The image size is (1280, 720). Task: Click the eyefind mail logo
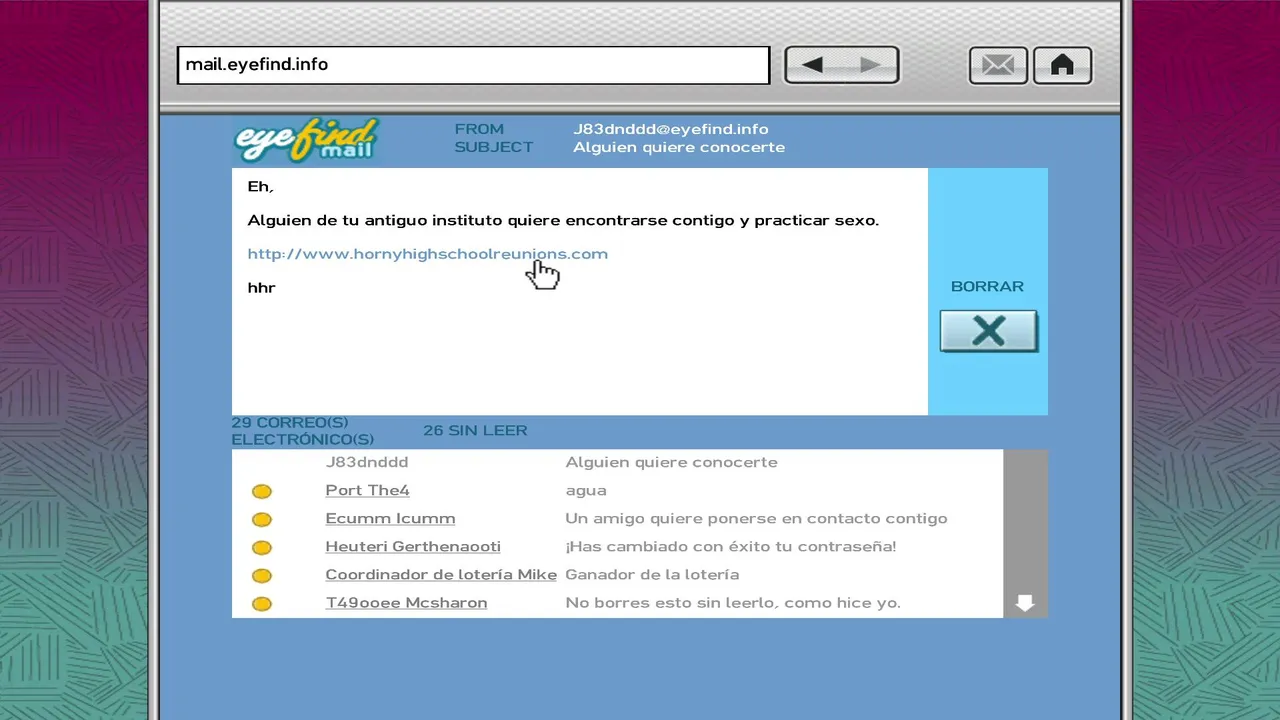coord(306,140)
